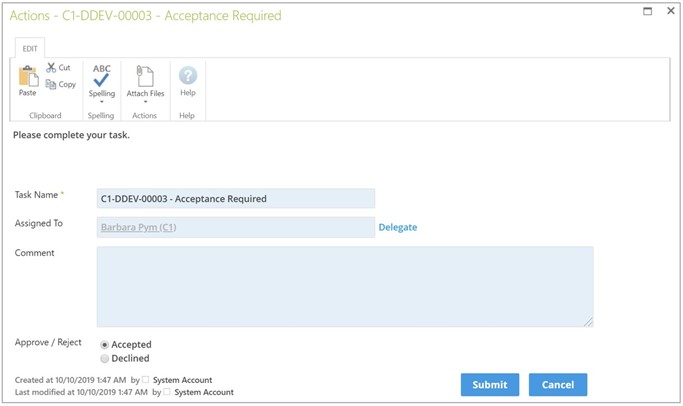The image size is (683, 406).
Task: Click the Cut scissors icon
Action: pos(51,68)
